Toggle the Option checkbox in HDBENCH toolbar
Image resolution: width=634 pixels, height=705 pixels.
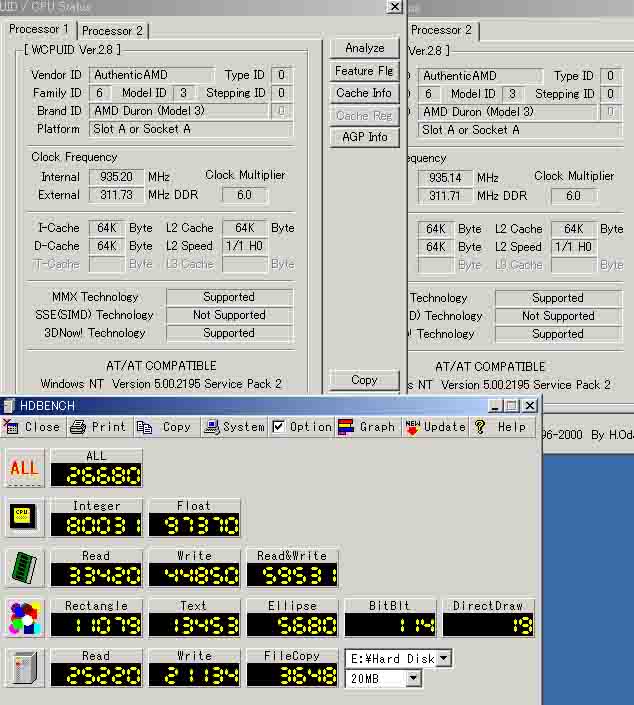coord(279,426)
